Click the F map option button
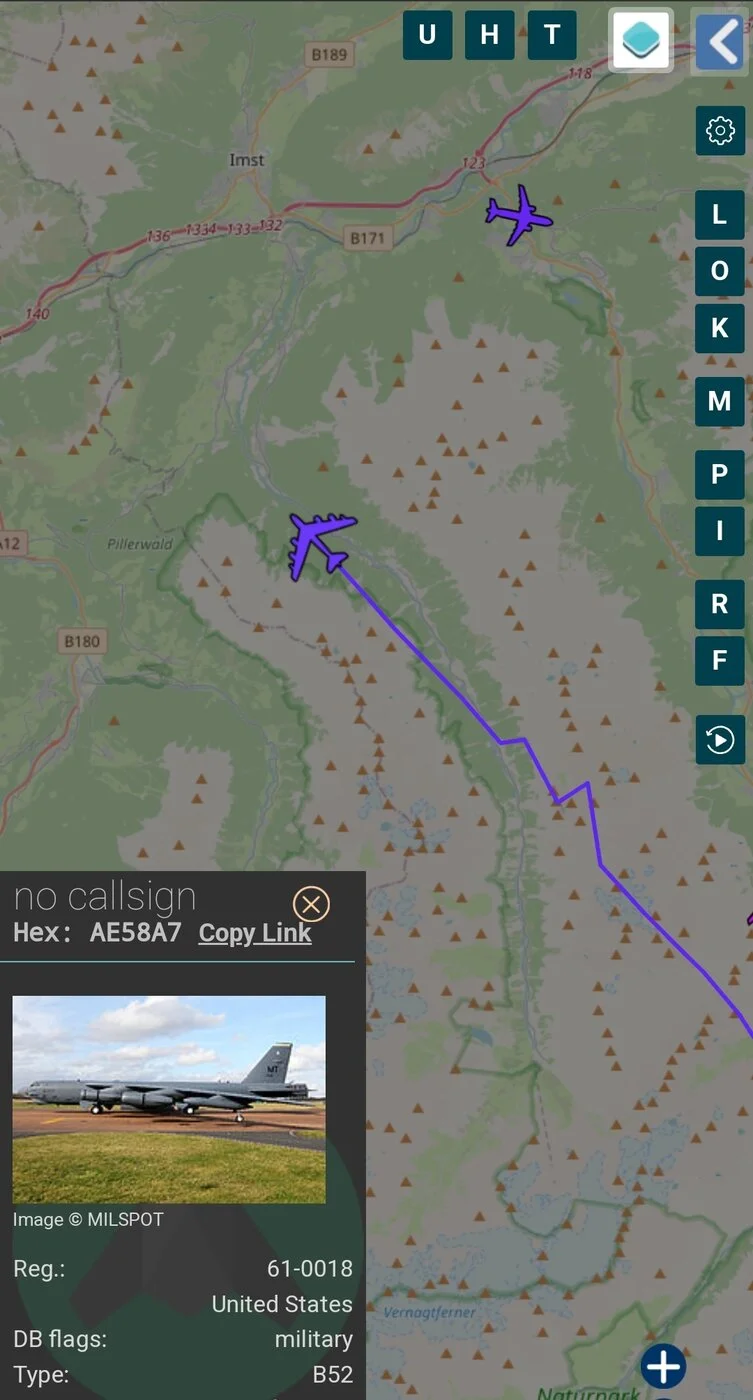 click(x=720, y=660)
